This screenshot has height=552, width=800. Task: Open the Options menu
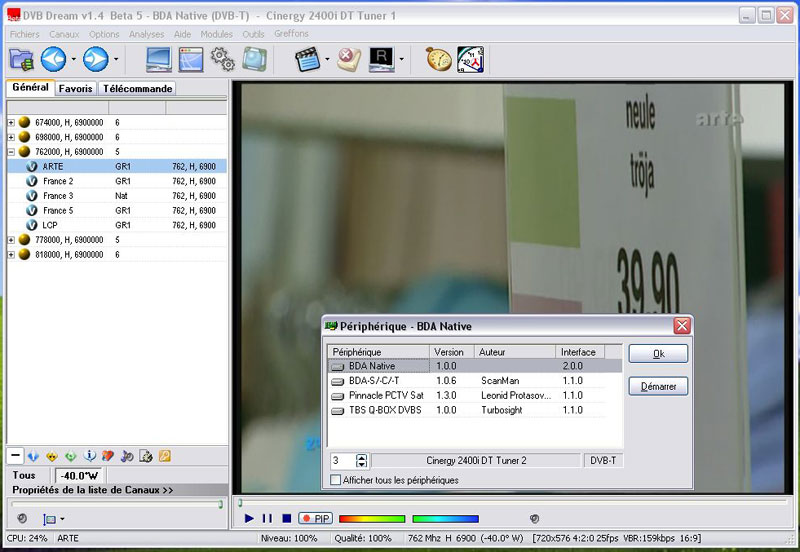pos(104,34)
